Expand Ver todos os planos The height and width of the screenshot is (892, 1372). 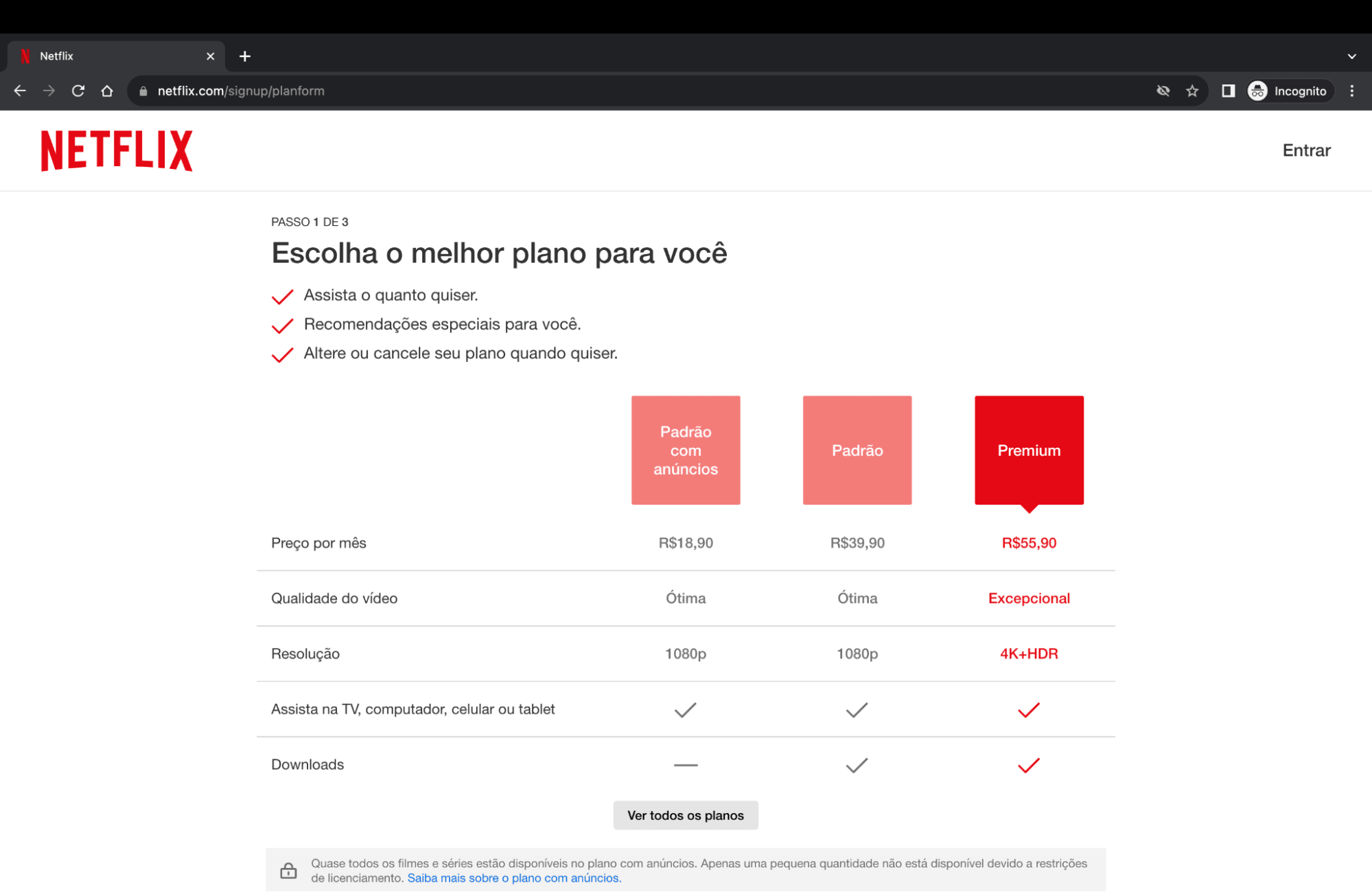pyautogui.click(x=685, y=815)
